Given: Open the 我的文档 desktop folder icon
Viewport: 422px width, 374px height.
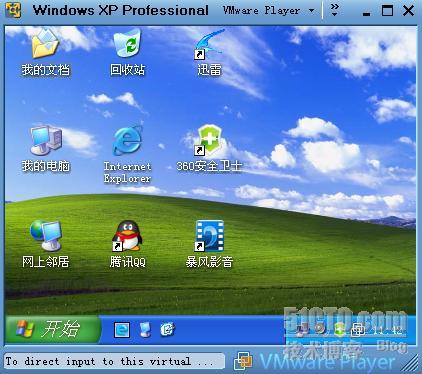Looking at the screenshot, I should pos(45,44).
